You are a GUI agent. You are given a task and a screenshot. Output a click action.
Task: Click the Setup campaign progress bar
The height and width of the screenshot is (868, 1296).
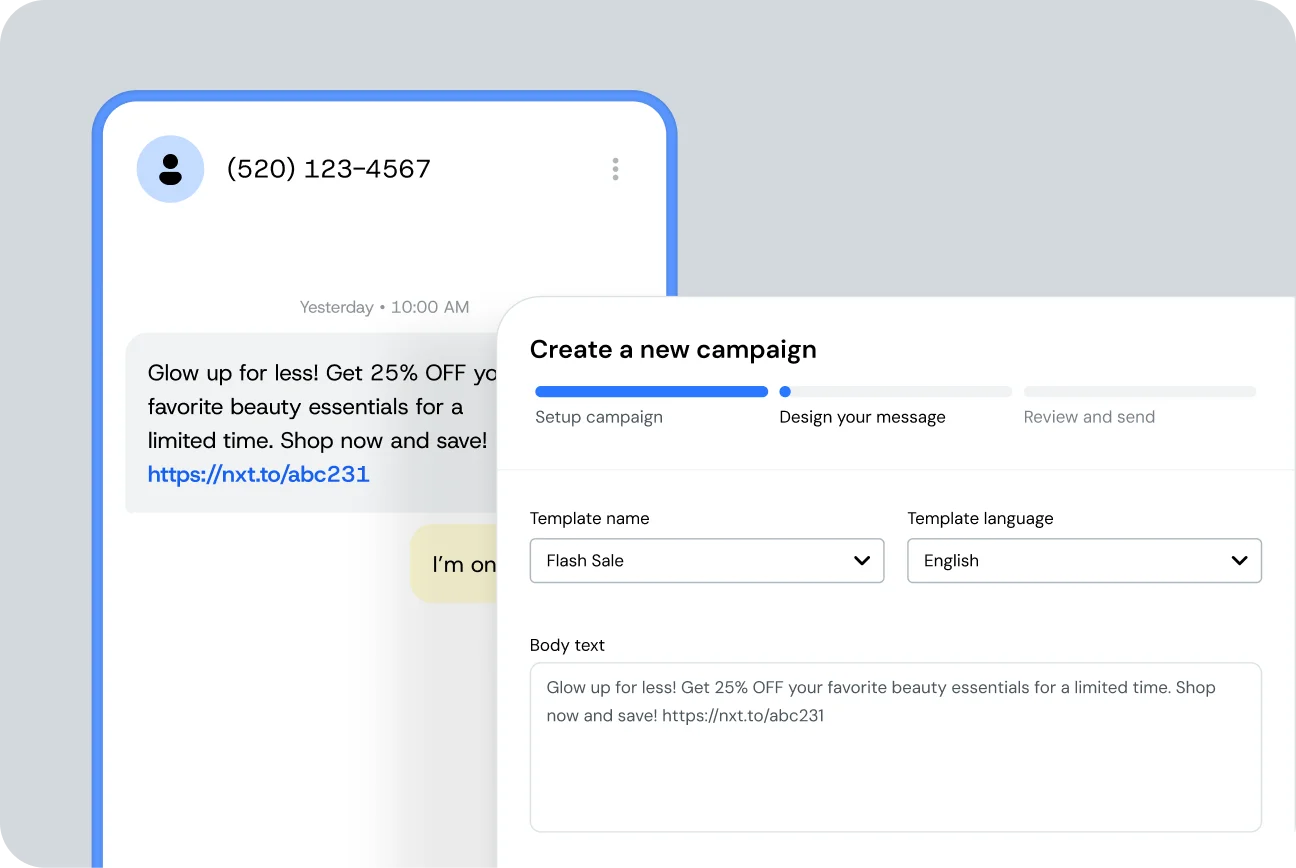click(650, 391)
